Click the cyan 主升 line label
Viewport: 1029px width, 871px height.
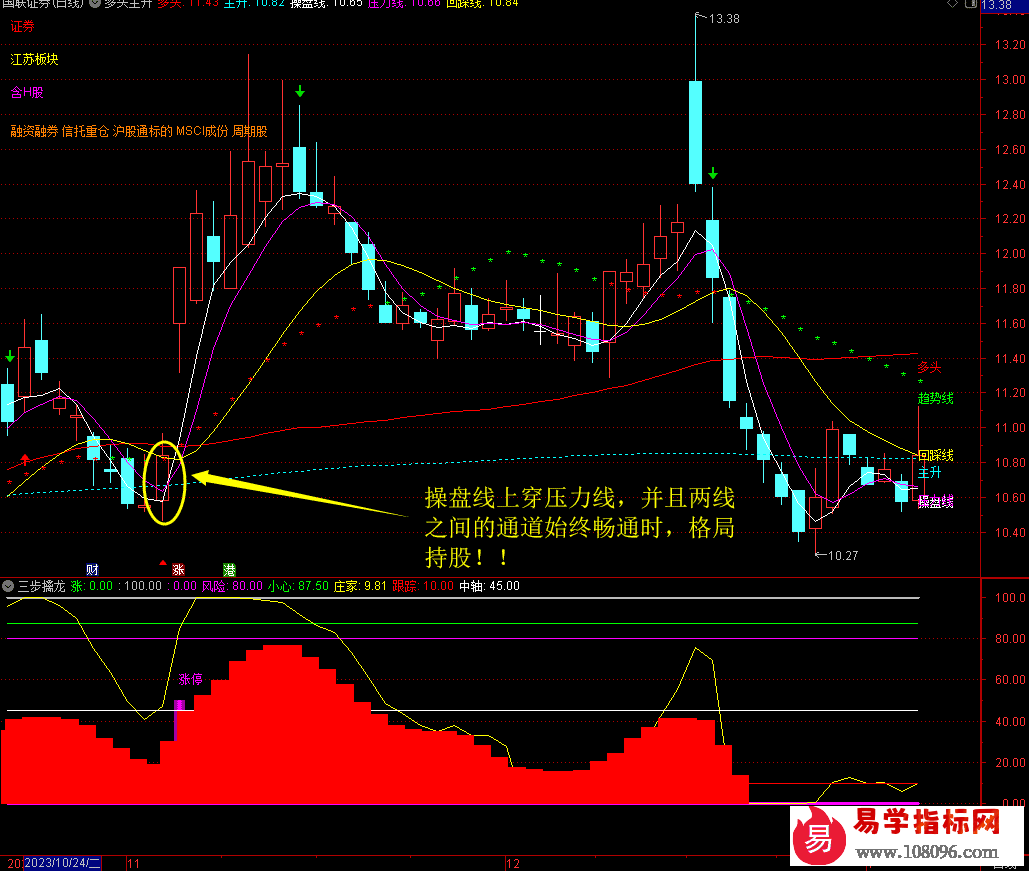pos(929,472)
